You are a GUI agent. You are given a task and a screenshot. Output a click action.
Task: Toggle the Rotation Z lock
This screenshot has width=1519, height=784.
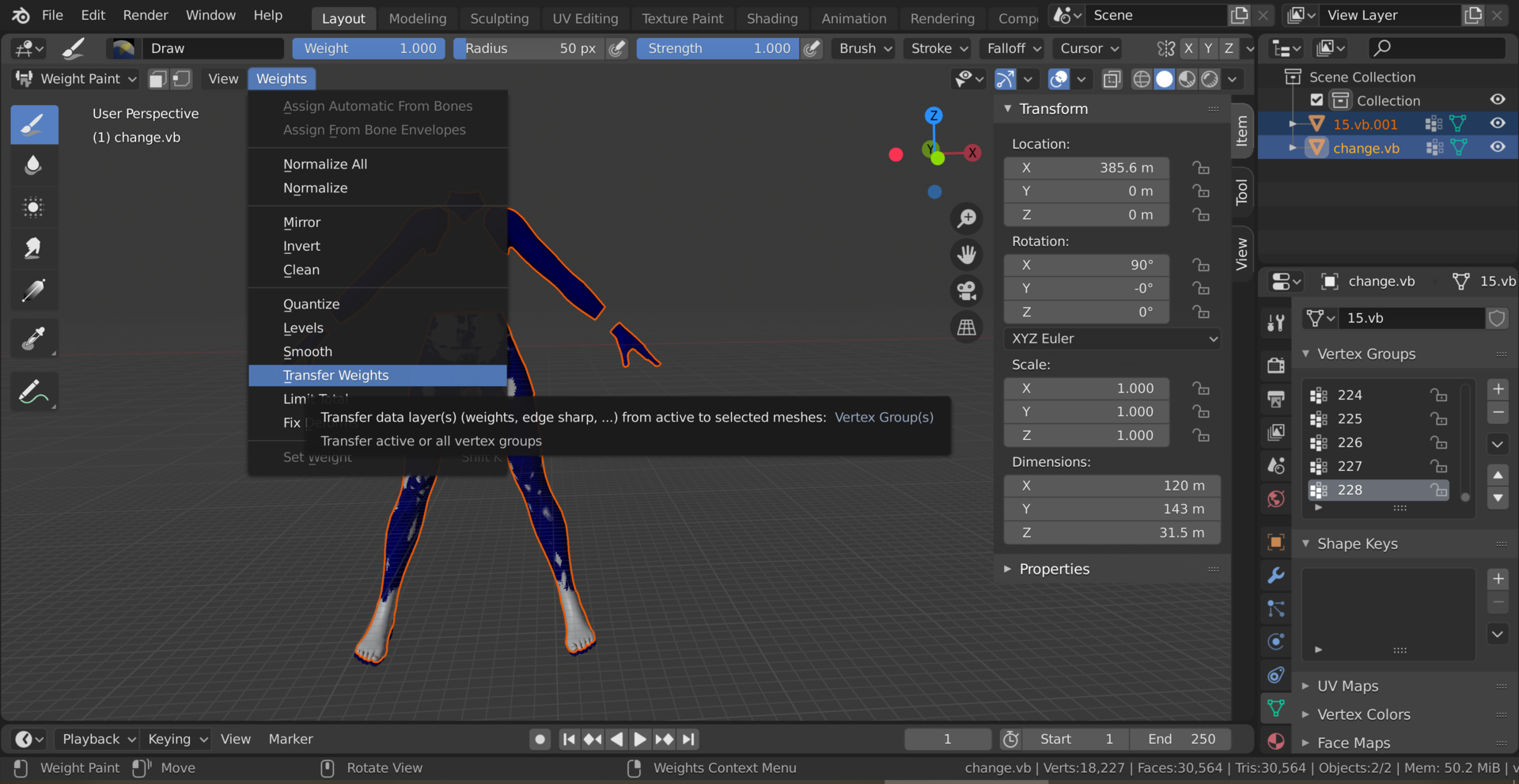pyautogui.click(x=1201, y=312)
